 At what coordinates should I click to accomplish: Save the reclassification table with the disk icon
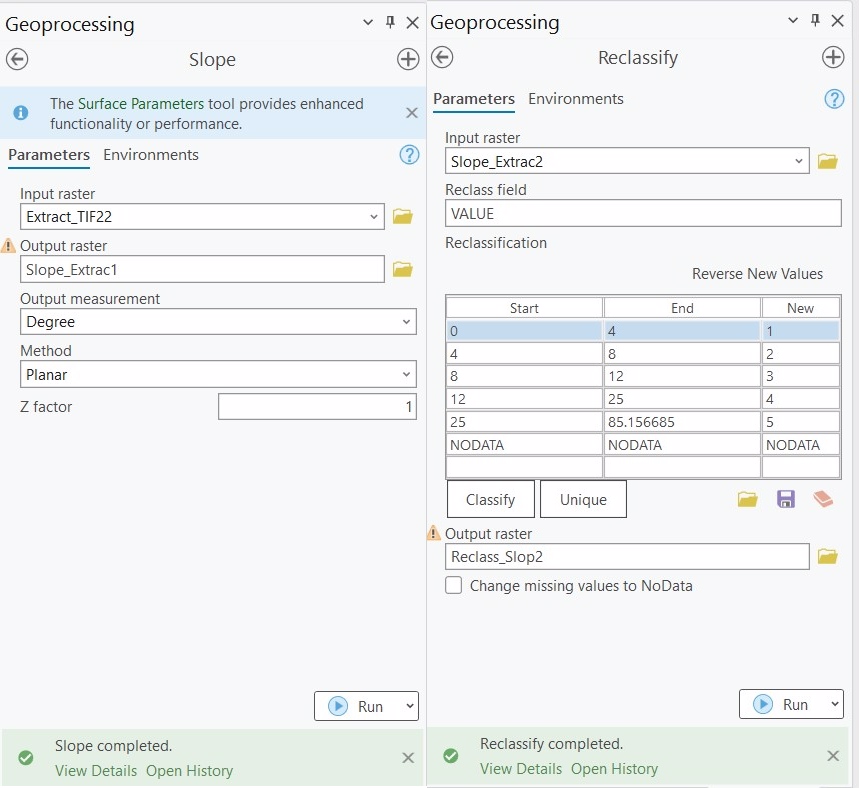pyautogui.click(x=786, y=499)
